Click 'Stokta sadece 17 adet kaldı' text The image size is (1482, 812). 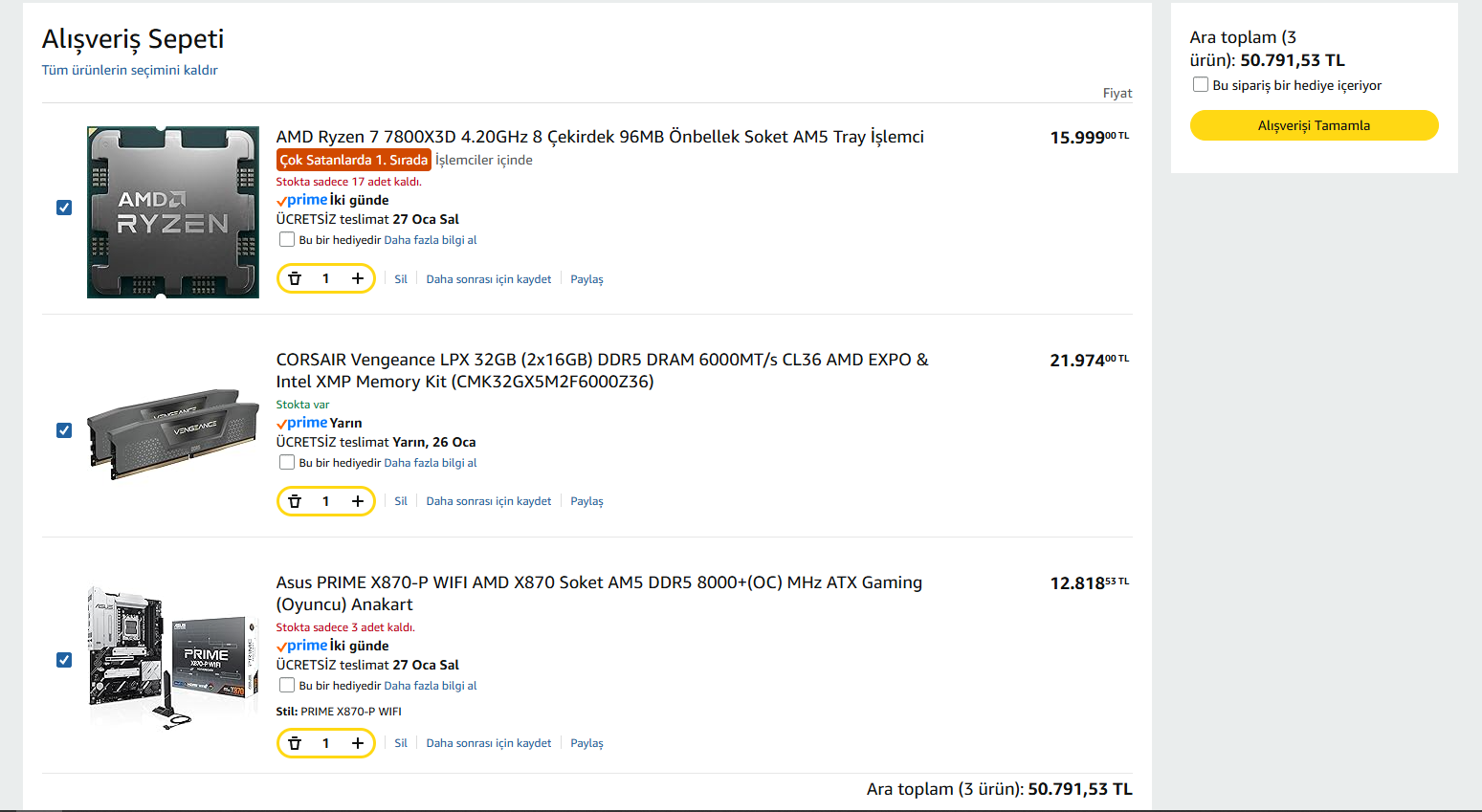coord(349,182)
